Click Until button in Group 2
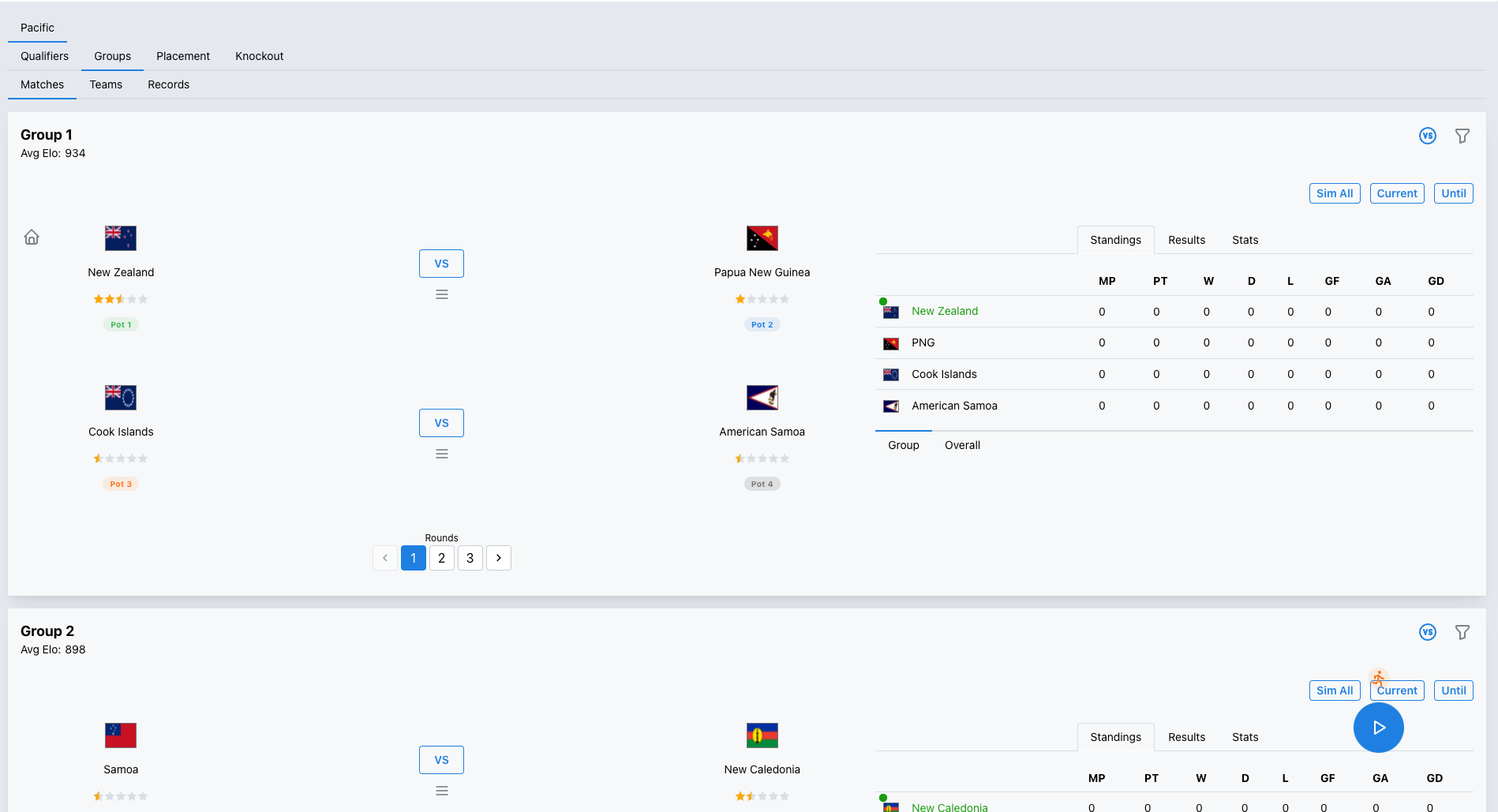The height and width of the screenshot is (812, 1498). 1453,690
